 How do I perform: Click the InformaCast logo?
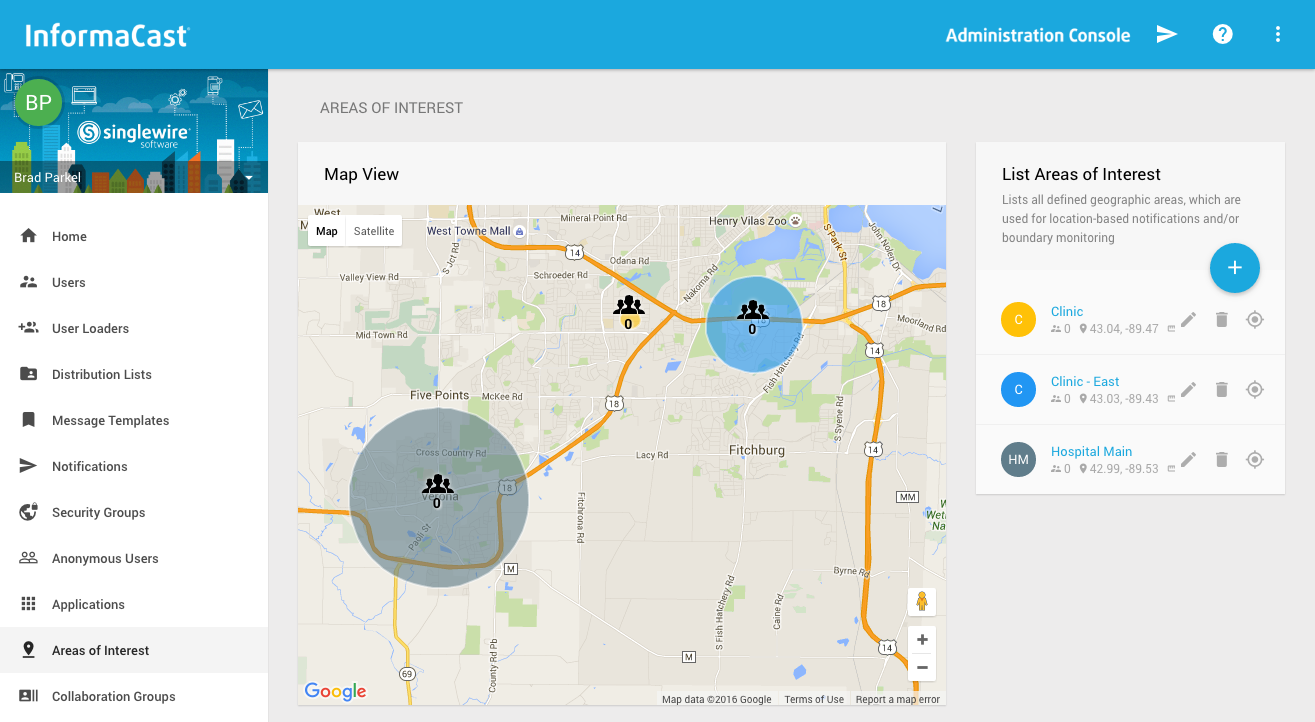click(x=106, y=36)
